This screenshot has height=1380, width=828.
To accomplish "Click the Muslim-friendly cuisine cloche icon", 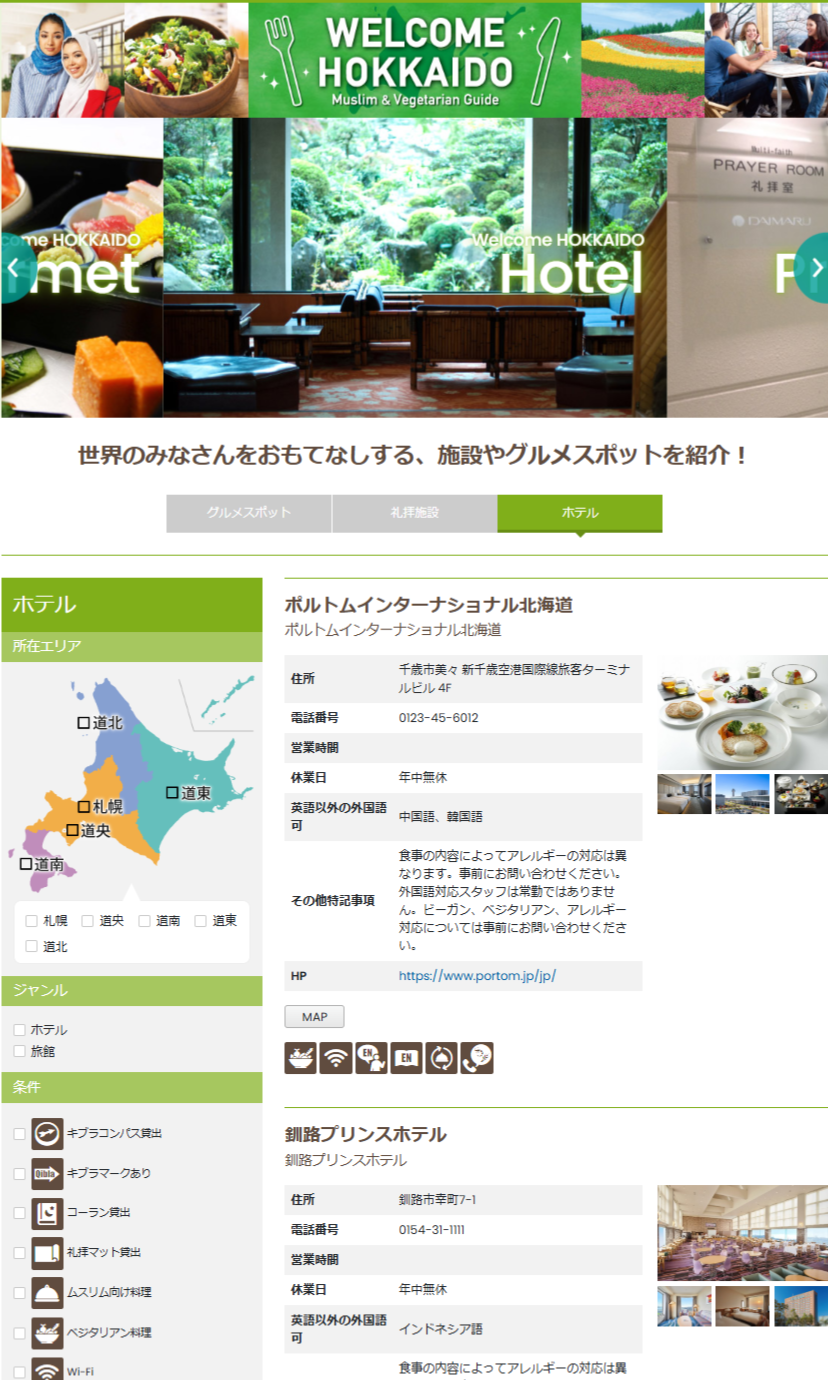I will (47, 1293).
